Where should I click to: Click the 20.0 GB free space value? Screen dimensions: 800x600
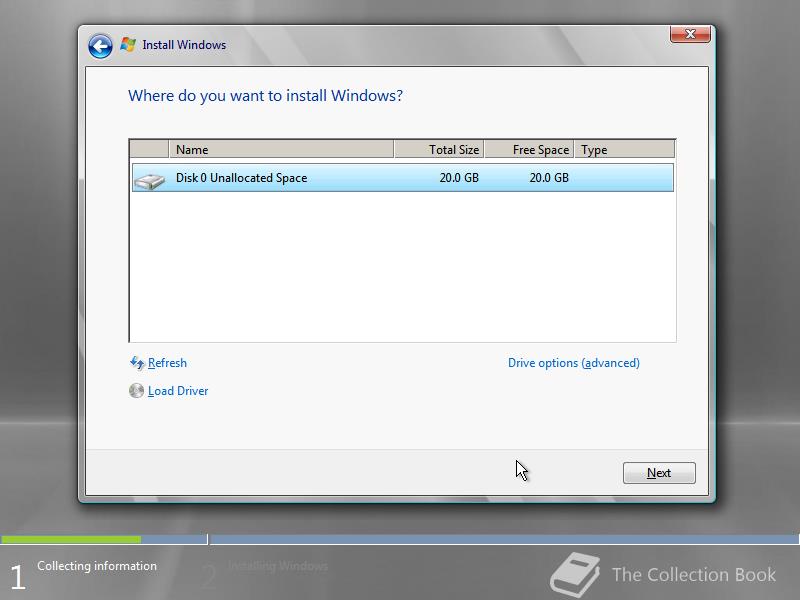(x=549, y=178)
